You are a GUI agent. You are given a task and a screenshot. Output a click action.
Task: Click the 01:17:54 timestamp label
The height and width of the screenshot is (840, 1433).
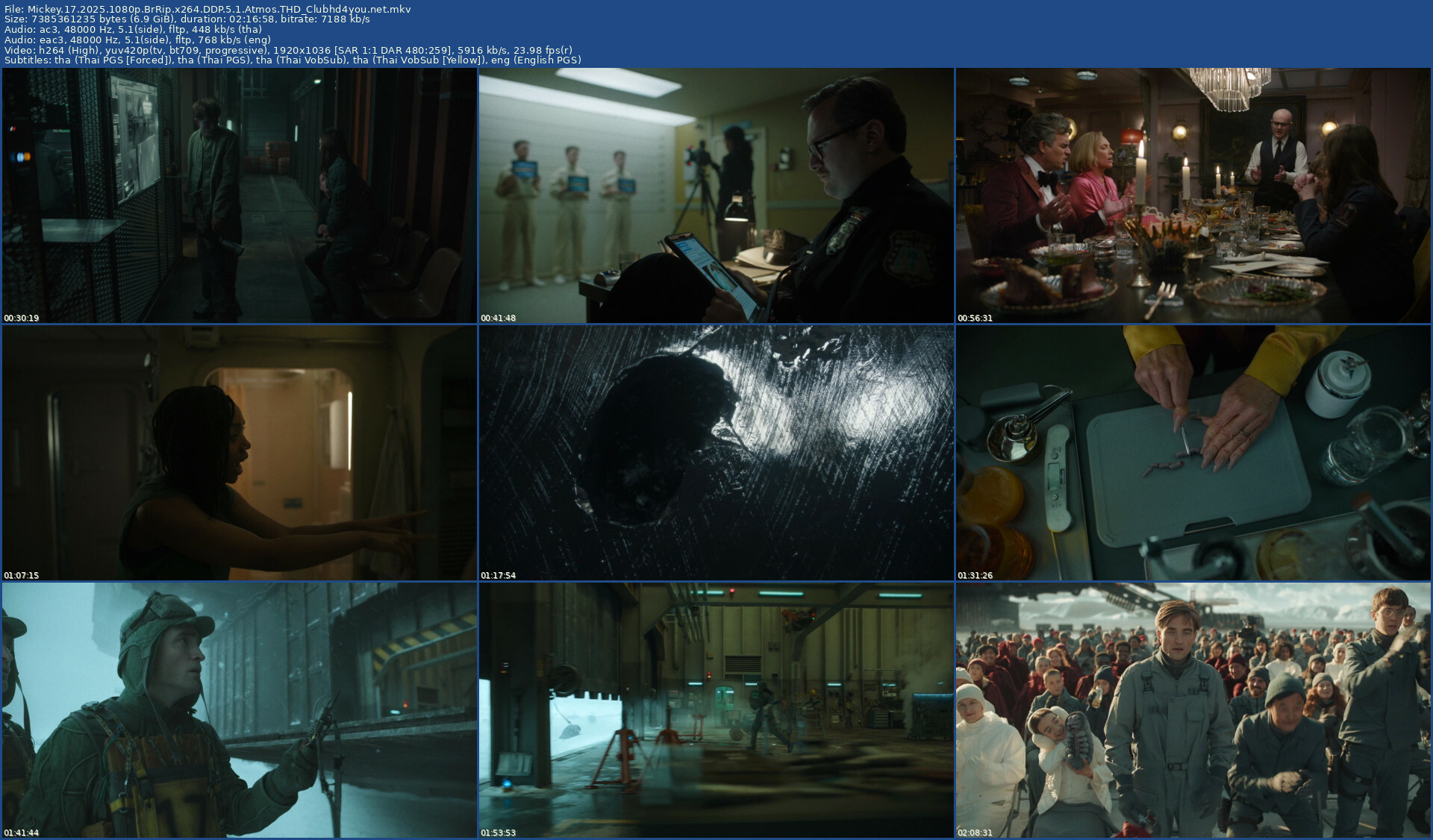(x=499, y=575)
